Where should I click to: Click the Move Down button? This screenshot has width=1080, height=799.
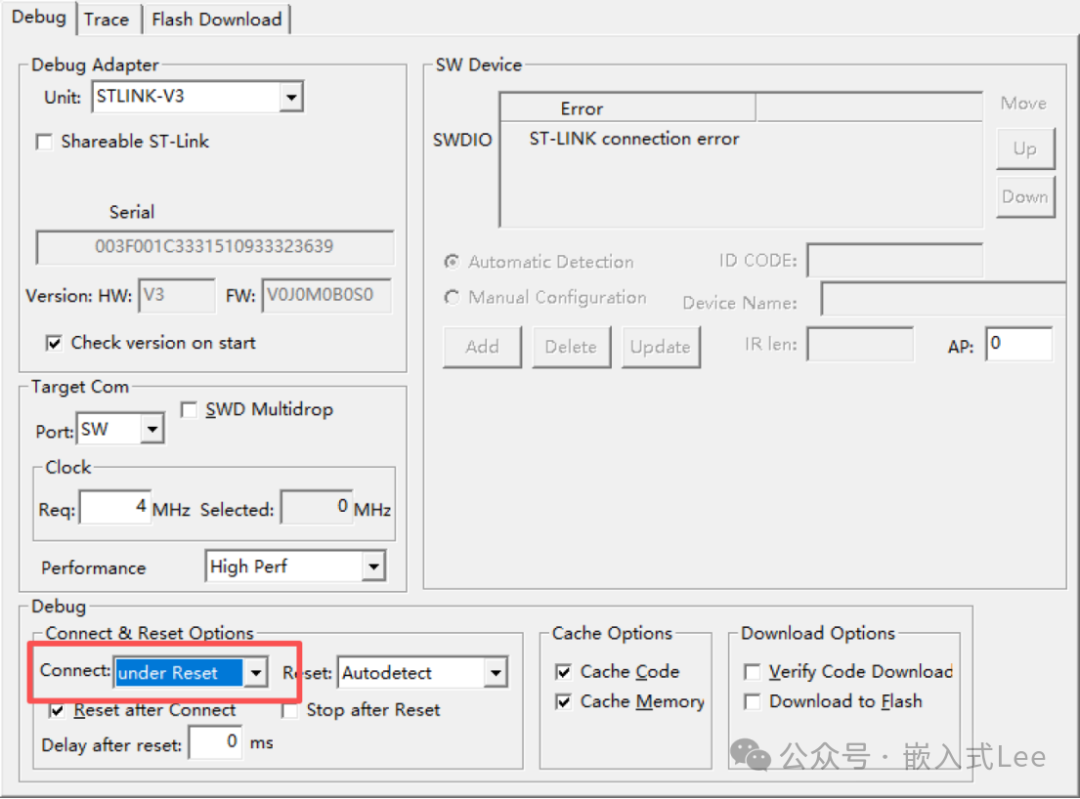(x=1025, y=197)
